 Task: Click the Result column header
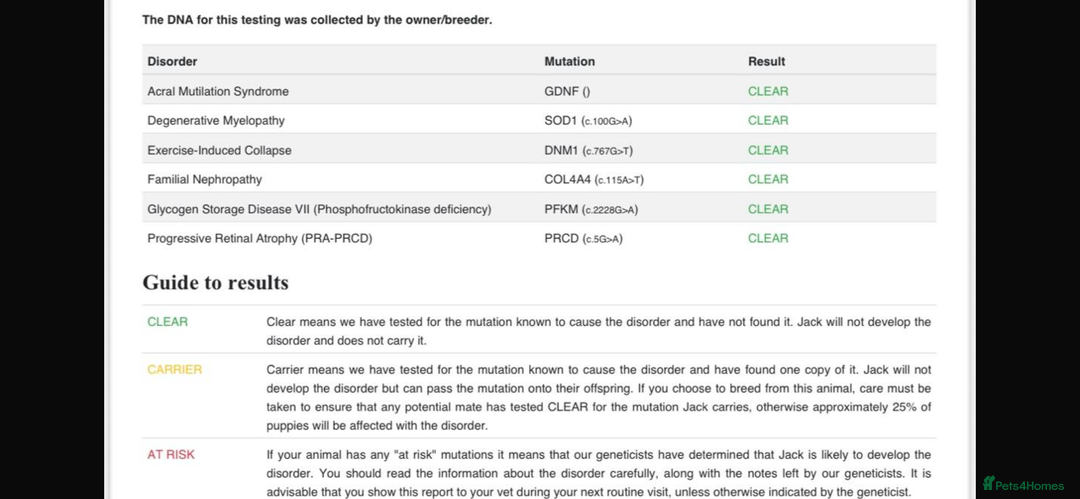pyautogui.click(x=767, y=61)
